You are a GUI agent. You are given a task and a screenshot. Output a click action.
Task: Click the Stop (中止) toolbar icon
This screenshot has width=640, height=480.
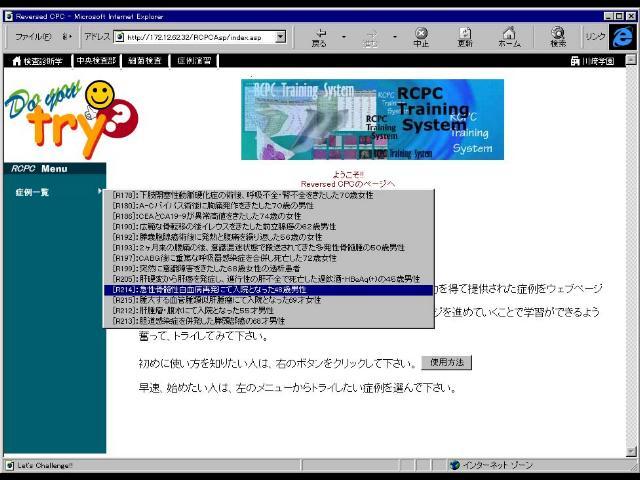point(421,37)
